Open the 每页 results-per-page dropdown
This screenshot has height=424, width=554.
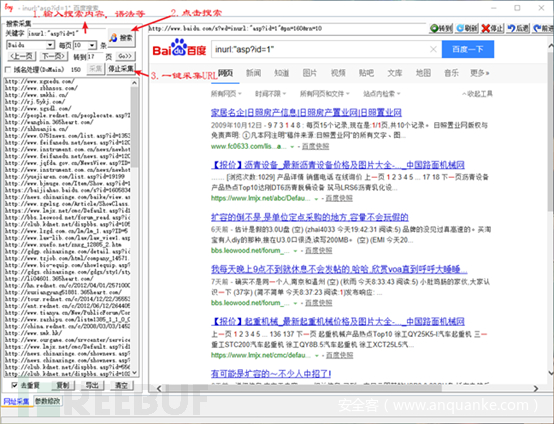[92, 45]
